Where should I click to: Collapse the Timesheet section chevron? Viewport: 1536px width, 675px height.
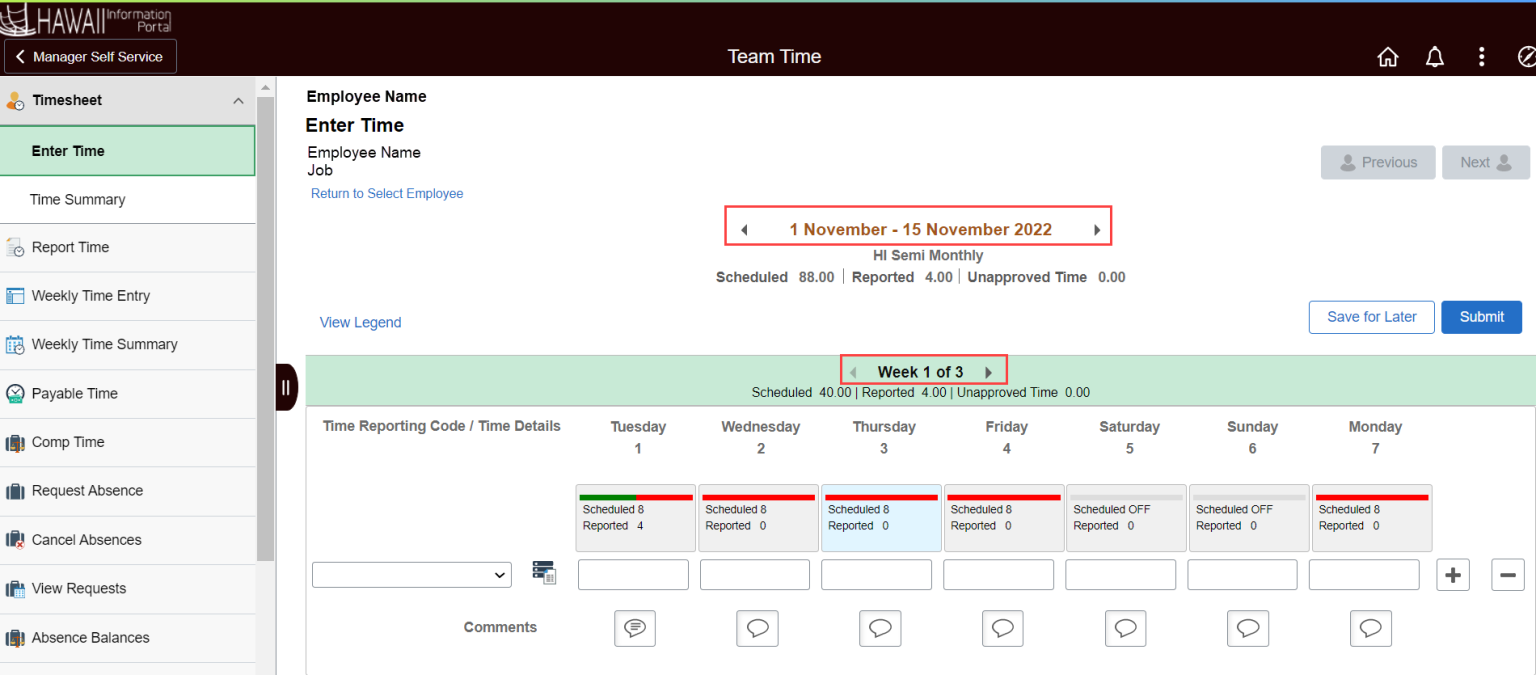238,100
